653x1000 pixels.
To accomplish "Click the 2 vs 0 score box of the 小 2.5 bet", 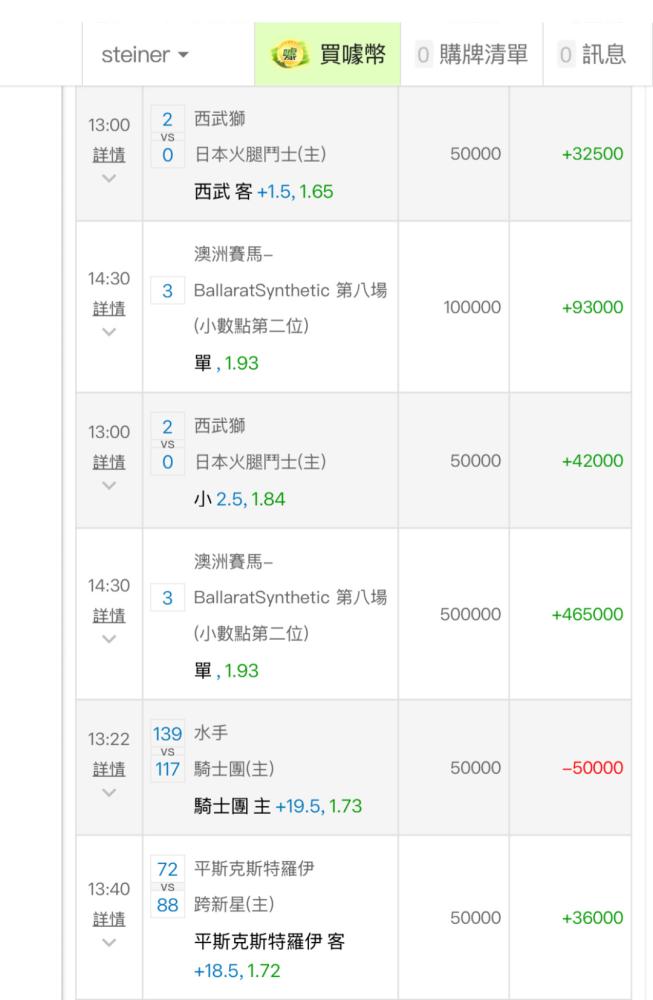I will tap(167, 443).
